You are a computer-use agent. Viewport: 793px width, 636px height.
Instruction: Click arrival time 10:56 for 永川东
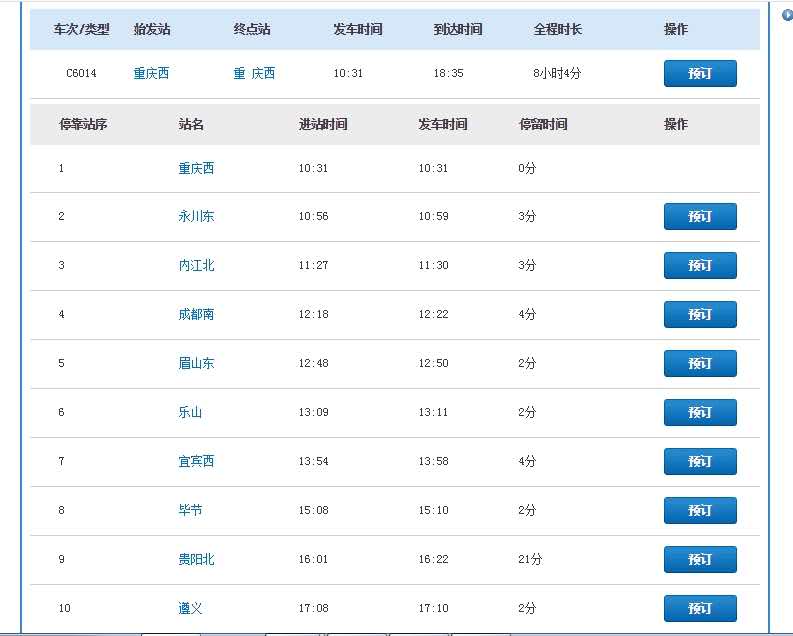pos(313,216)
